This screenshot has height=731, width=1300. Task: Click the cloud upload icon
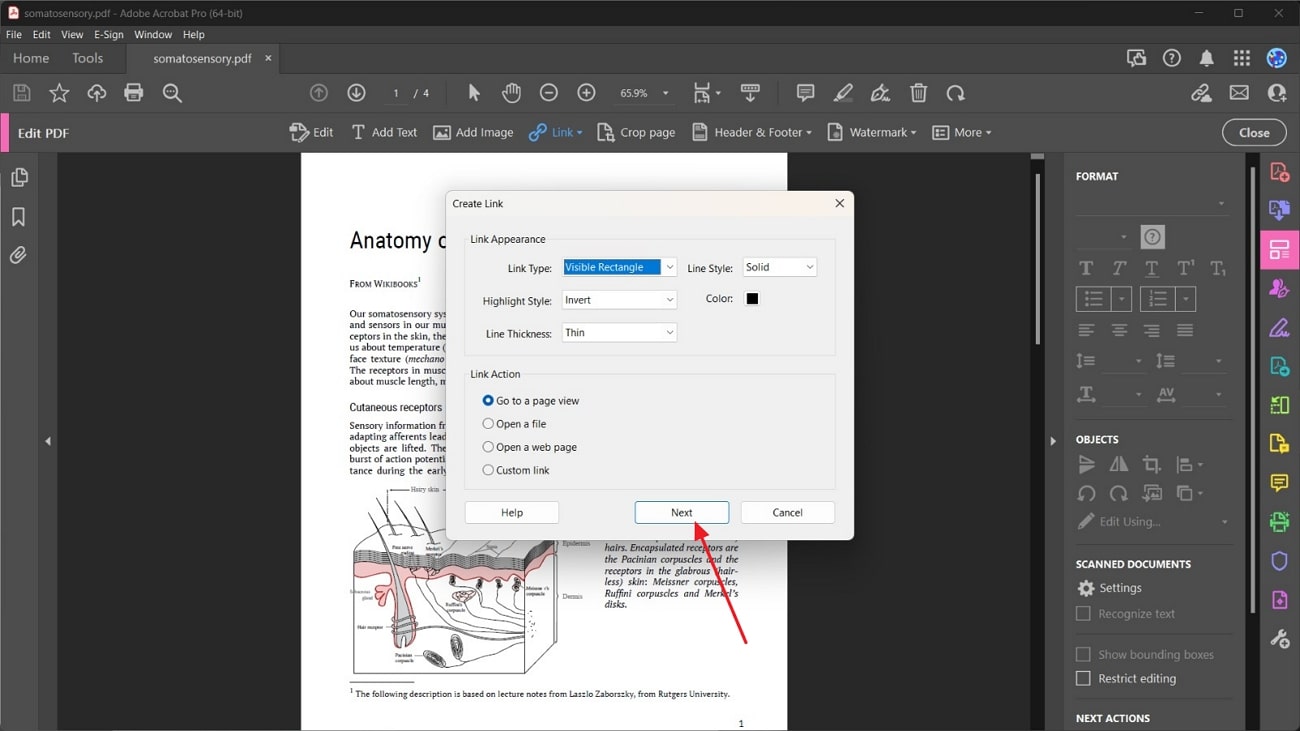[97, 93]
